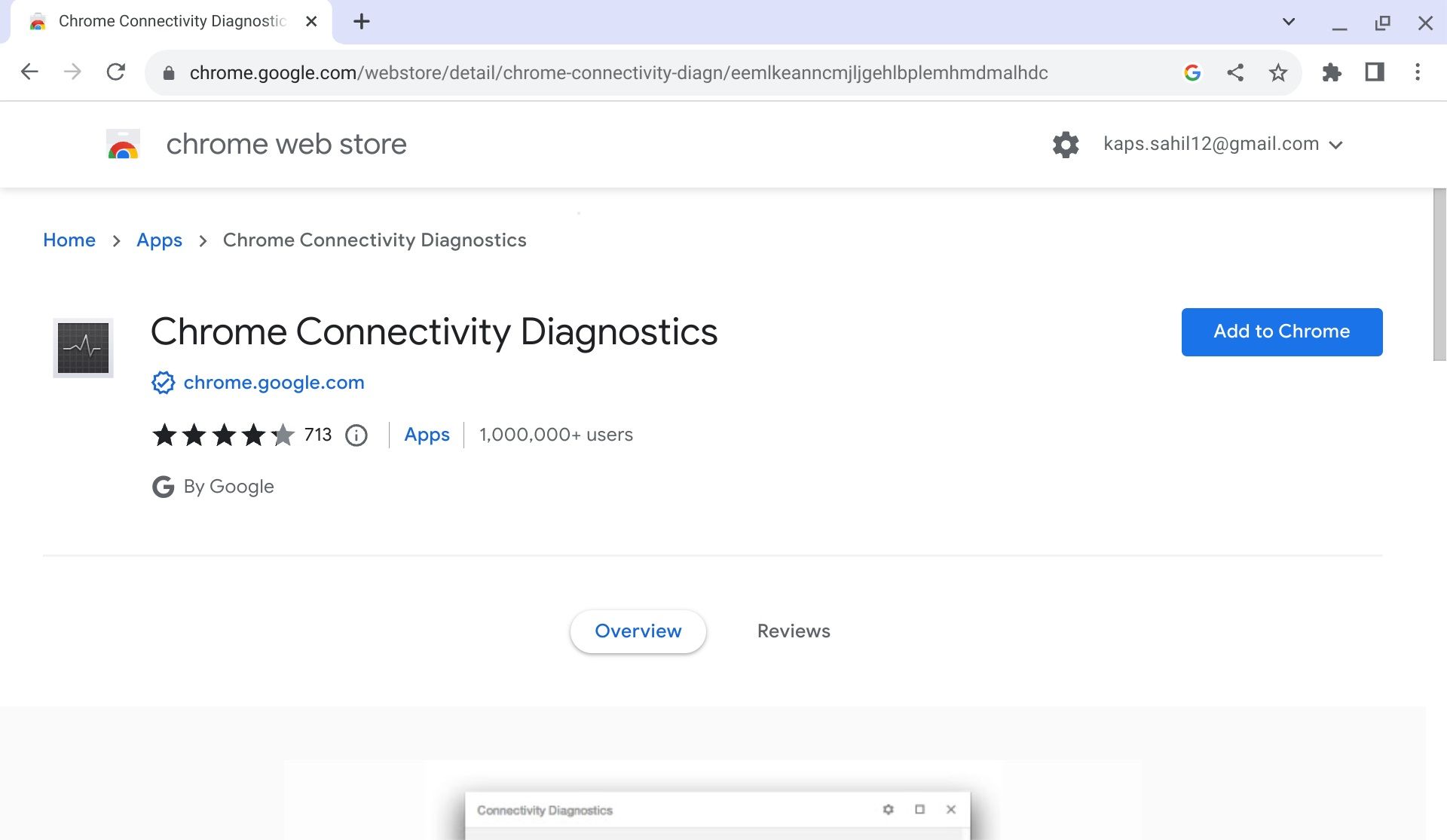
Task: Click the Extensions puzzle piece icon in toolbar
Action: tap(1333, 72)
